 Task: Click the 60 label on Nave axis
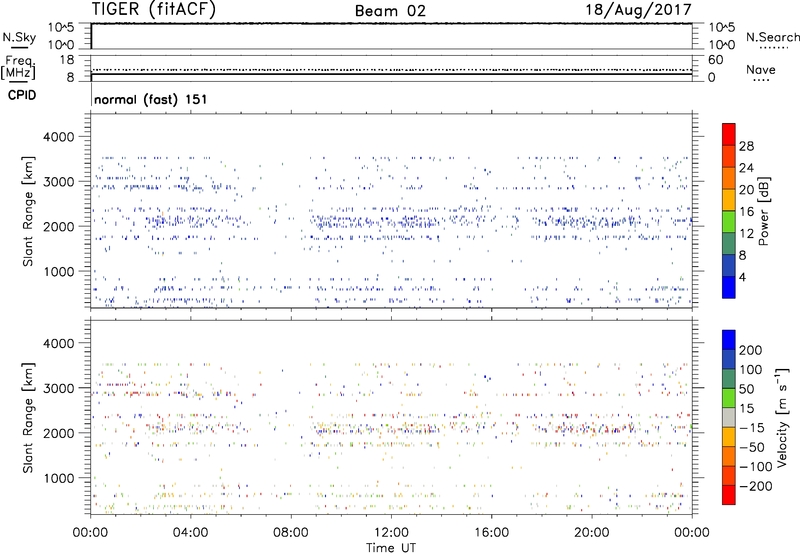point(715,60)
